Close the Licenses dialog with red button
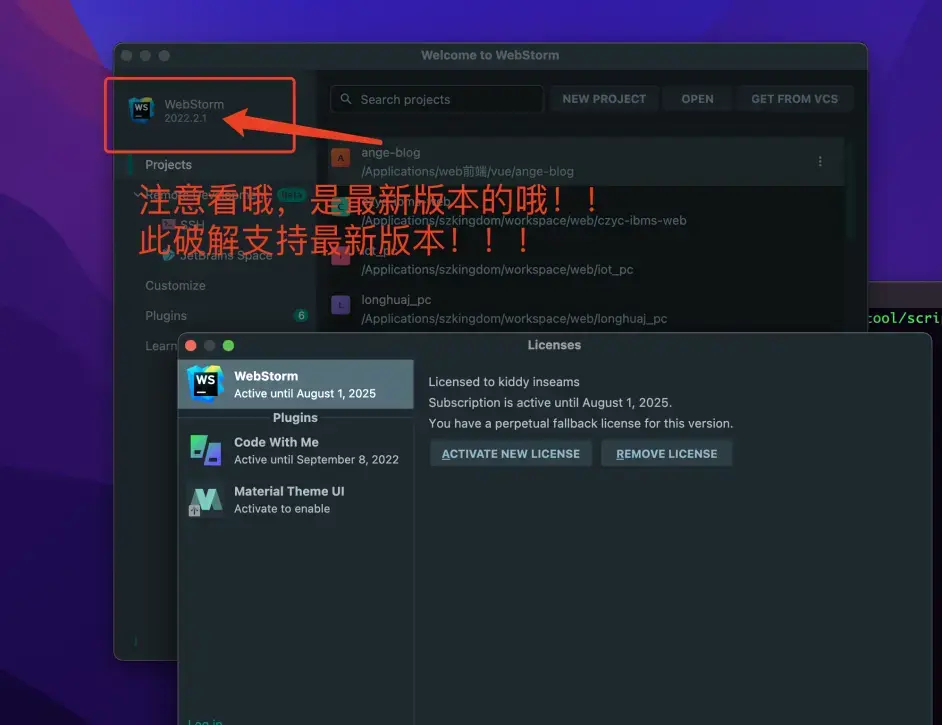This screenshot has height=725, width=942. click(191, 345)
